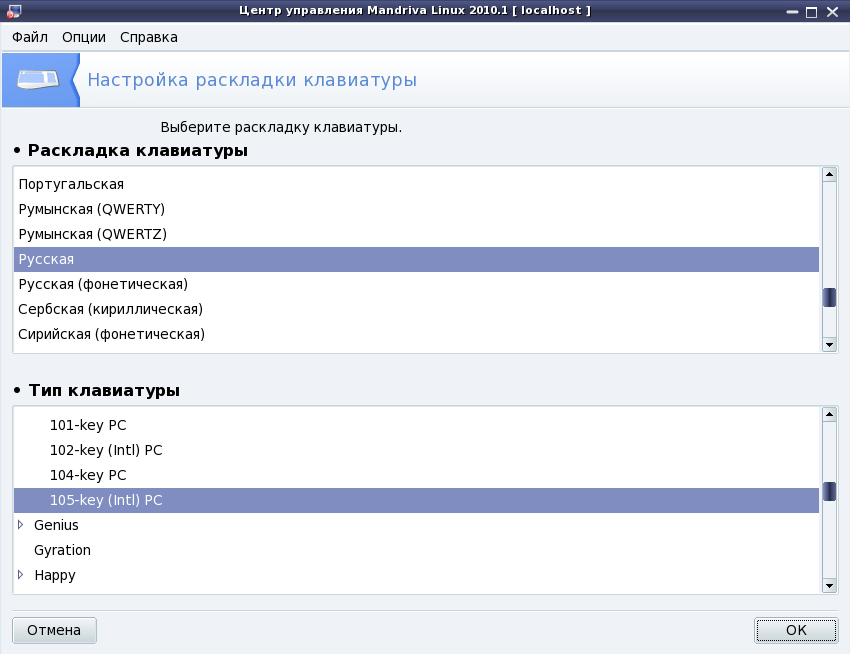Image resolution: width=850 pixels, height=654 pixels.
Task: Expand the Happy keyboard group
Action: click(21, 574)
